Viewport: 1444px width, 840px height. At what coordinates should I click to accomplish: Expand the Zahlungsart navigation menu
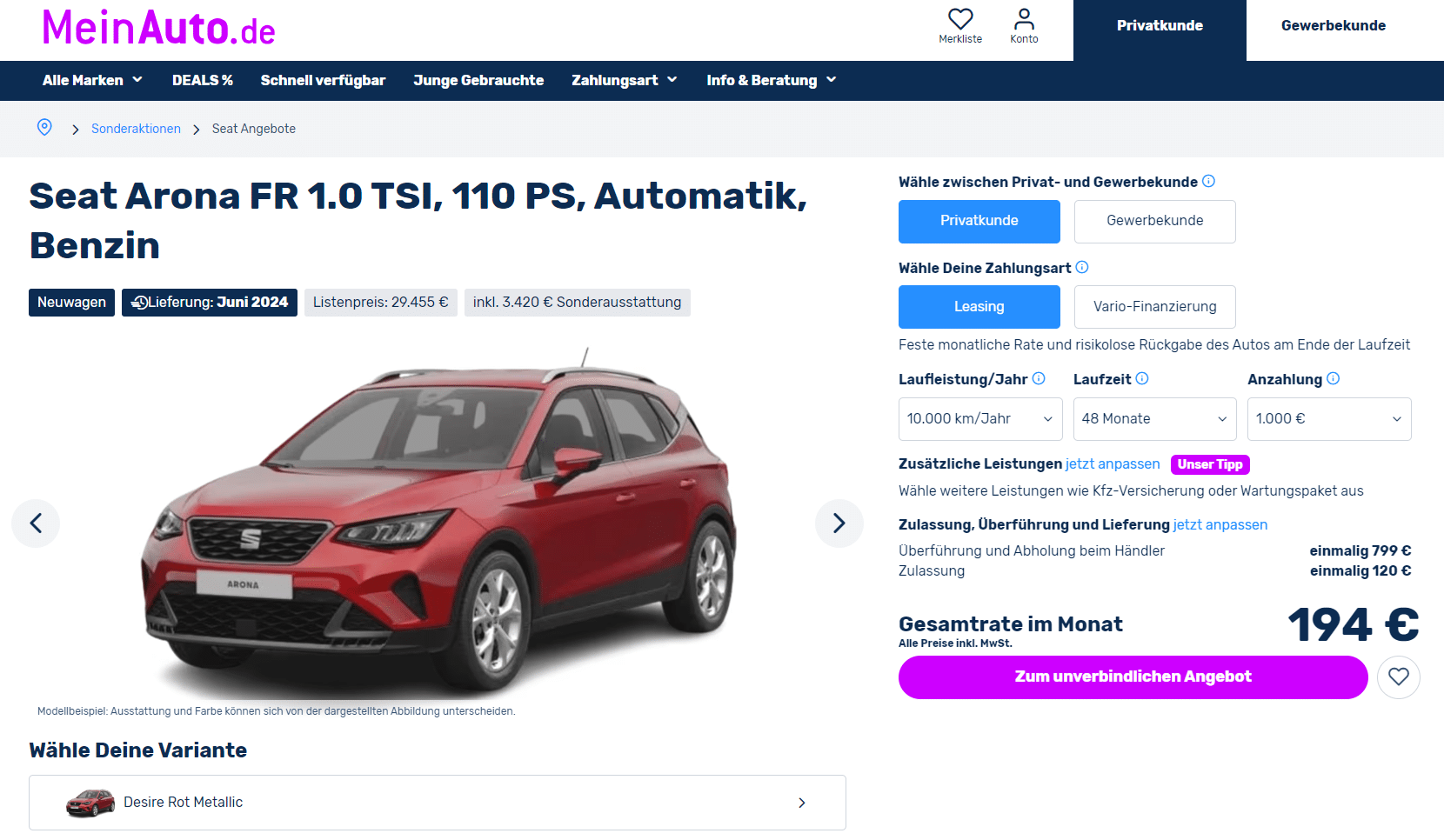624,80
